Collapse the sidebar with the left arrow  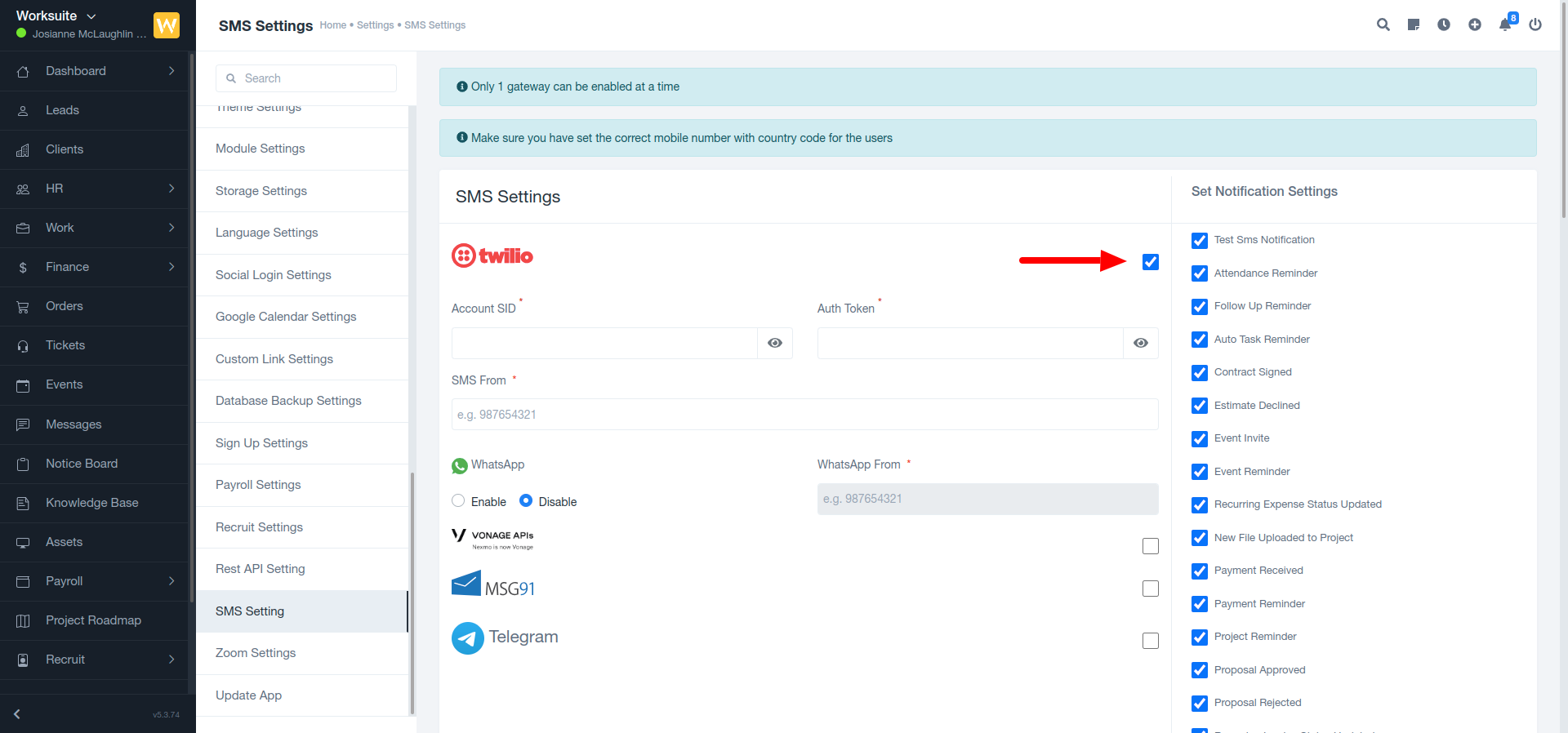pos(16,713)
